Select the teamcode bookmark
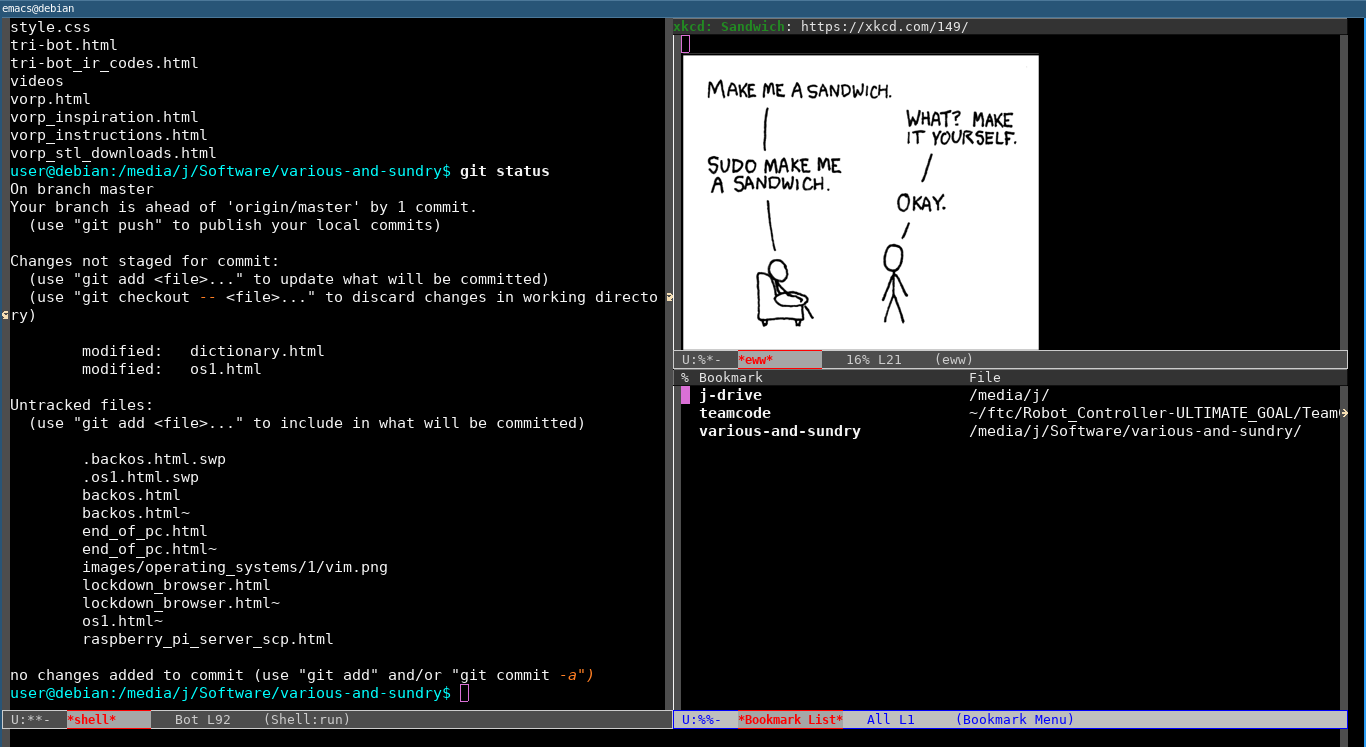This screenshot has width=1366, height=747. coord(735,413)
